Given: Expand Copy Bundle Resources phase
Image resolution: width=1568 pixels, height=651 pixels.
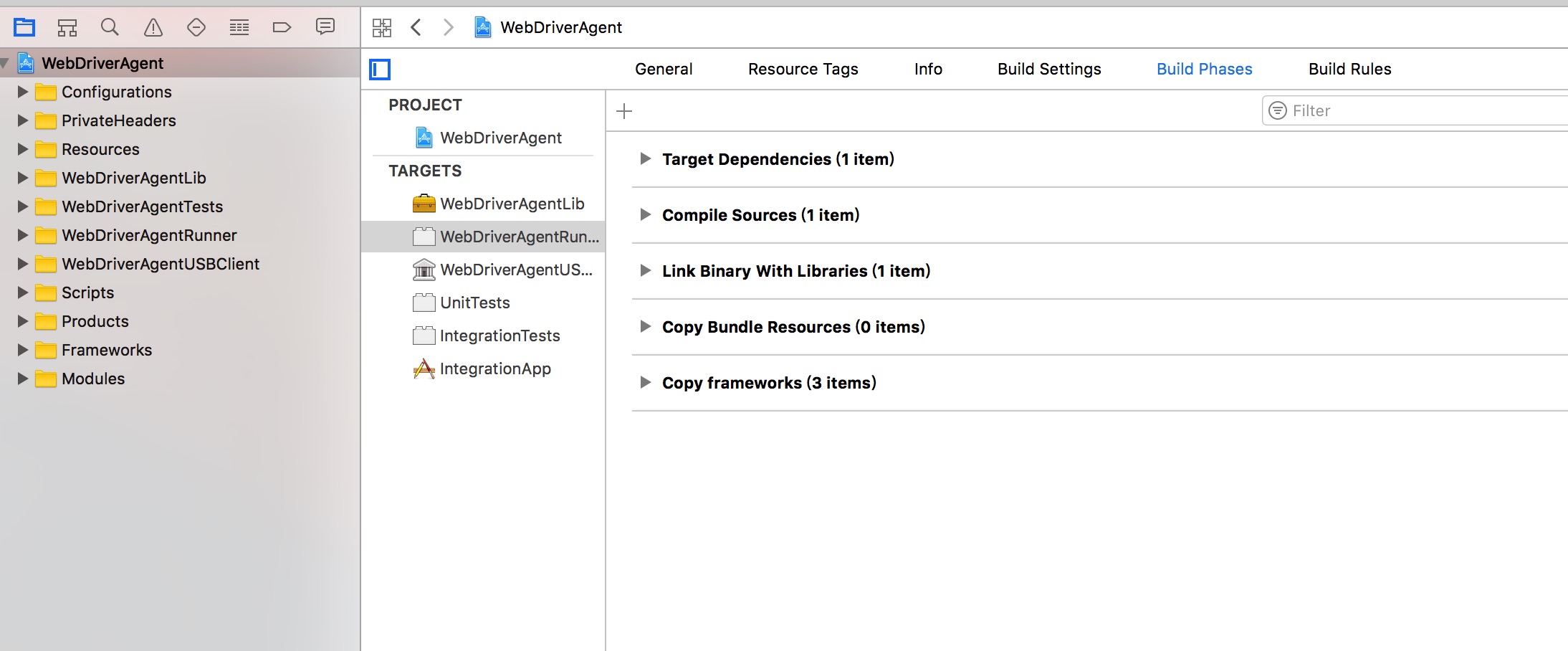Looking at the screenshot, I should coord(645,326).
